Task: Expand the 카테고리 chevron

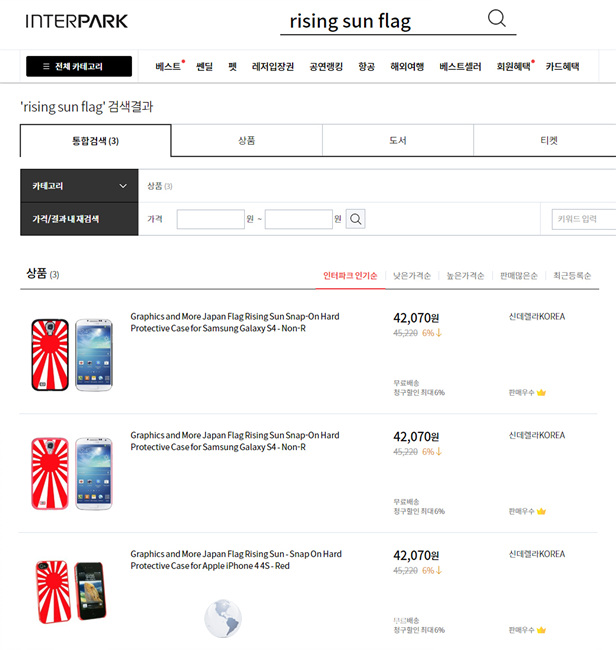Action: pos(123,186)
